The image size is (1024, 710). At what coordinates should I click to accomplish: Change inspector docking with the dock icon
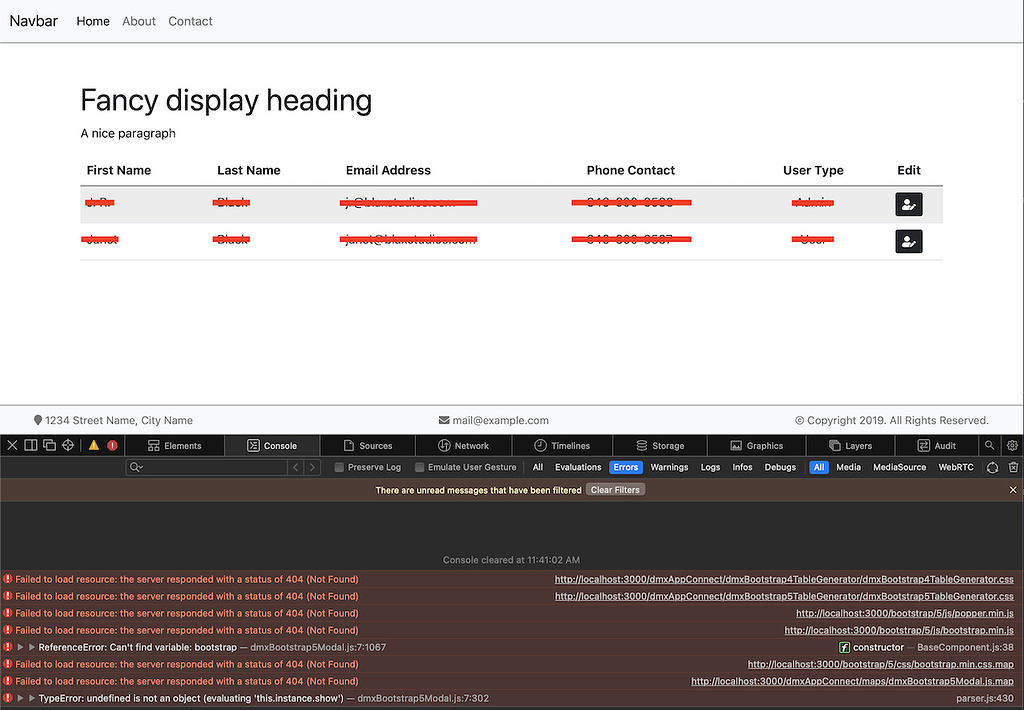31,445
